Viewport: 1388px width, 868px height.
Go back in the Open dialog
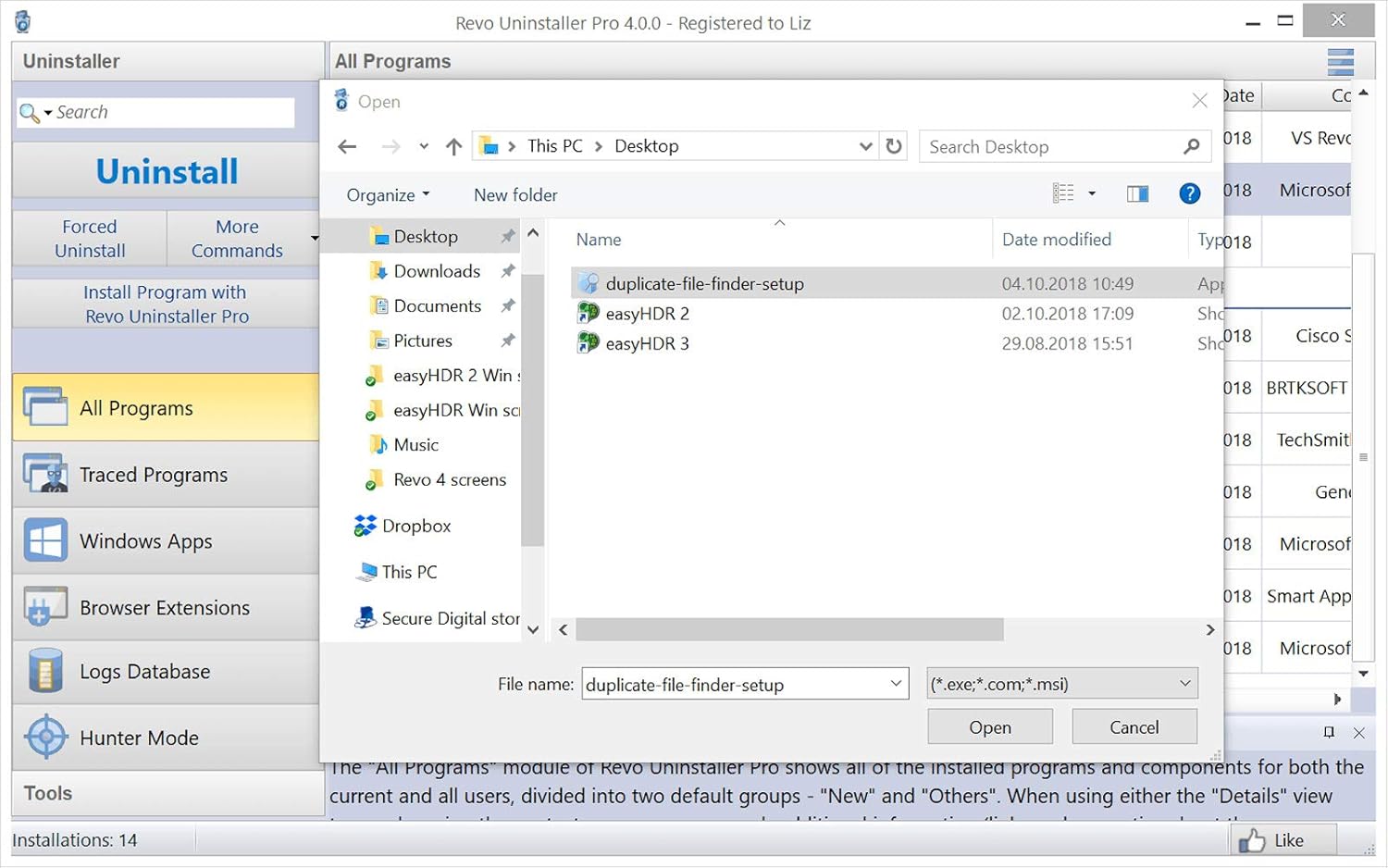[x=347, y=146]
